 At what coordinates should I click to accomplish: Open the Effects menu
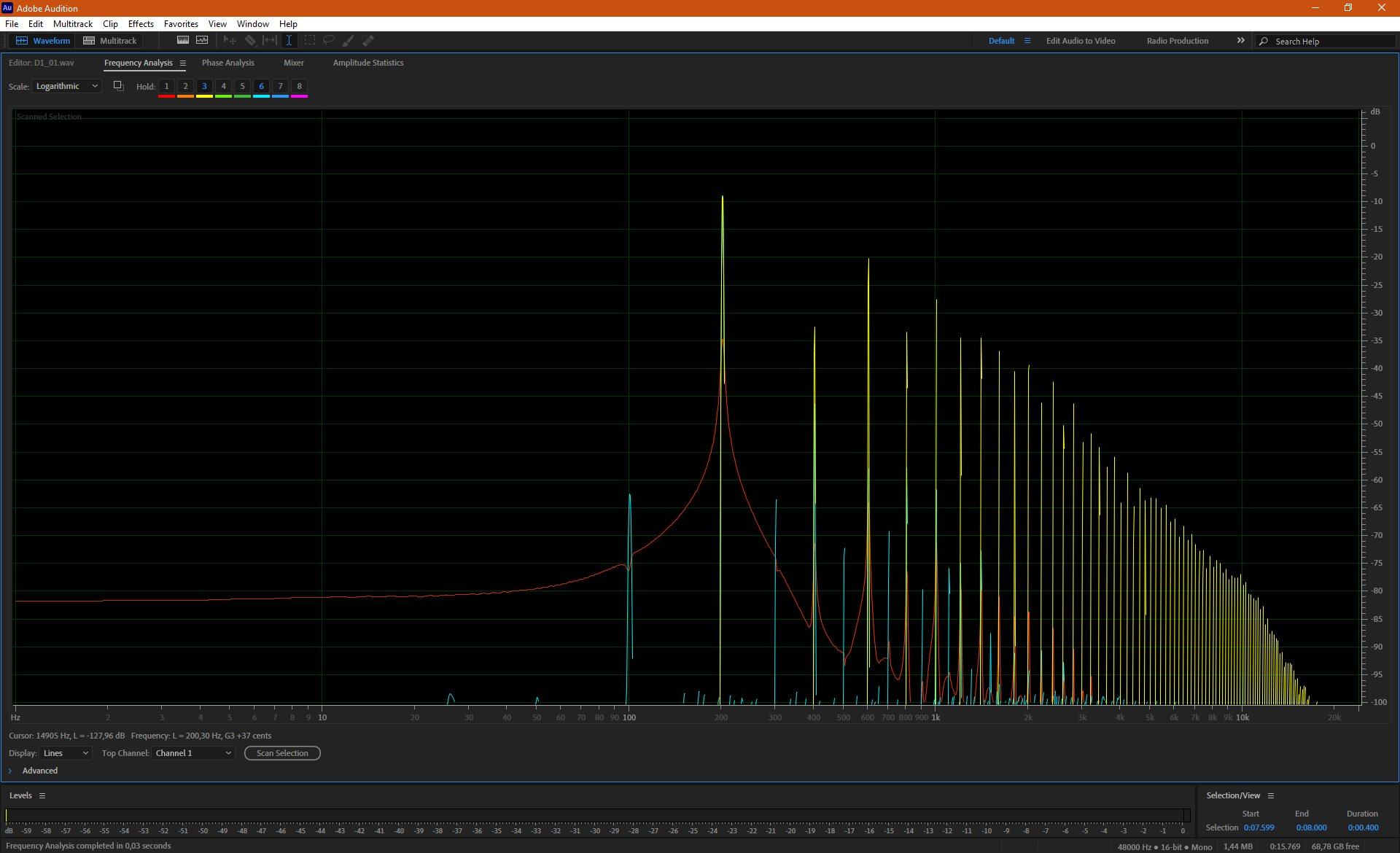141,23
